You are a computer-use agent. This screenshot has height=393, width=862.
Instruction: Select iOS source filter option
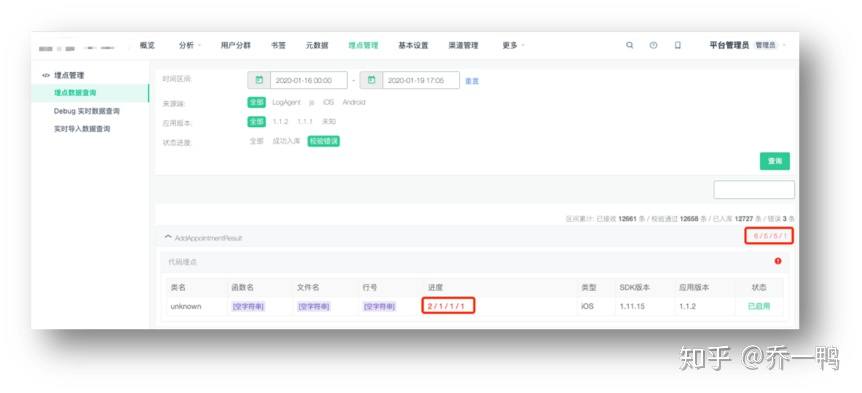click(x=328, y=102)
